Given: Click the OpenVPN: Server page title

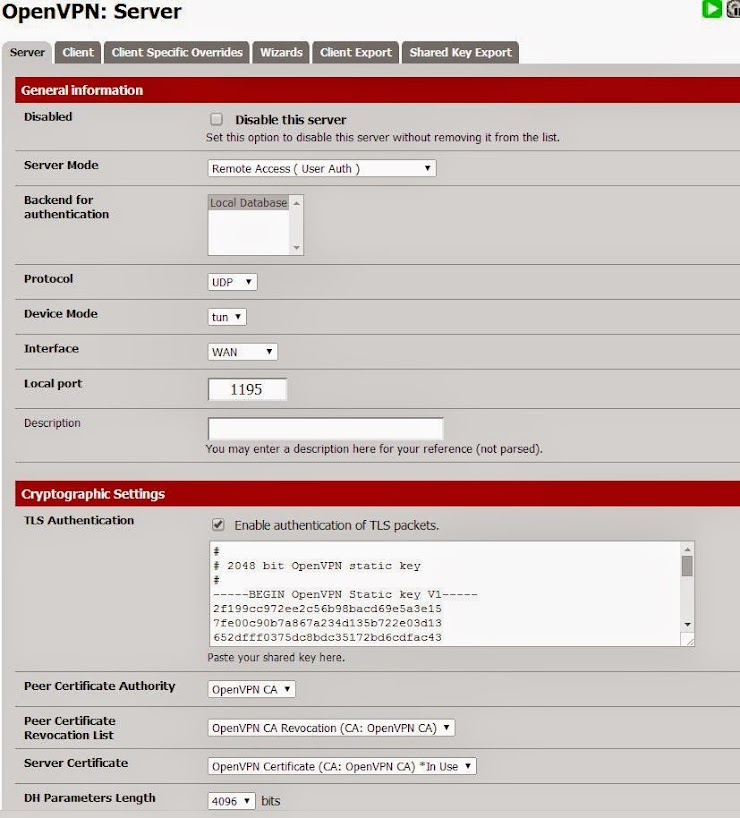Looking at the screenshot, I should [x=92, y=11].
